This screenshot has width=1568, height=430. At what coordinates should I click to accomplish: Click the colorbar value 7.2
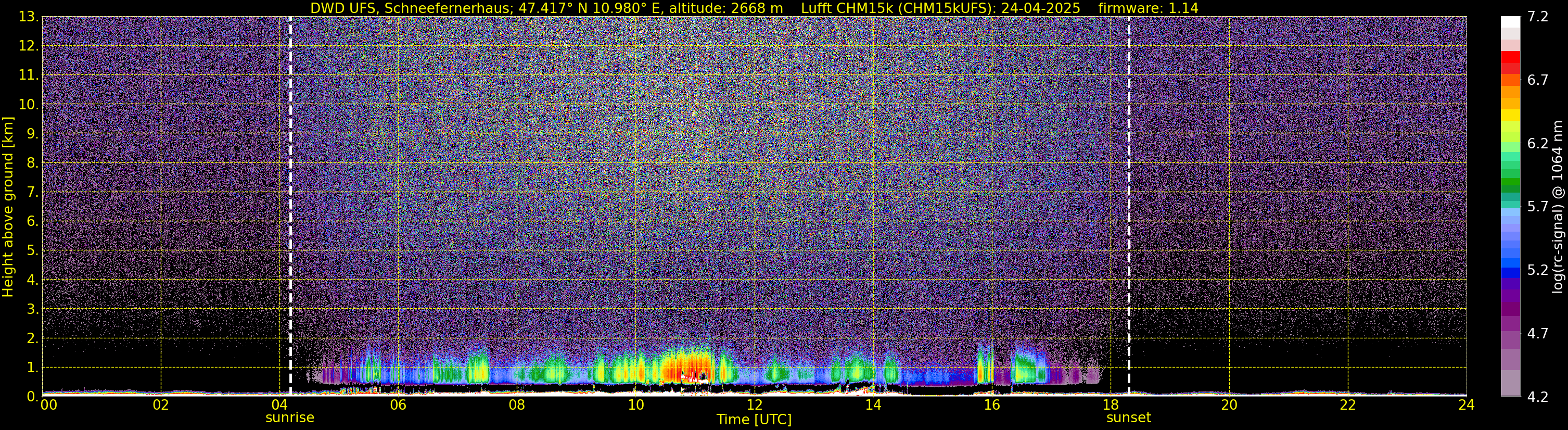tap(1538, 17)
